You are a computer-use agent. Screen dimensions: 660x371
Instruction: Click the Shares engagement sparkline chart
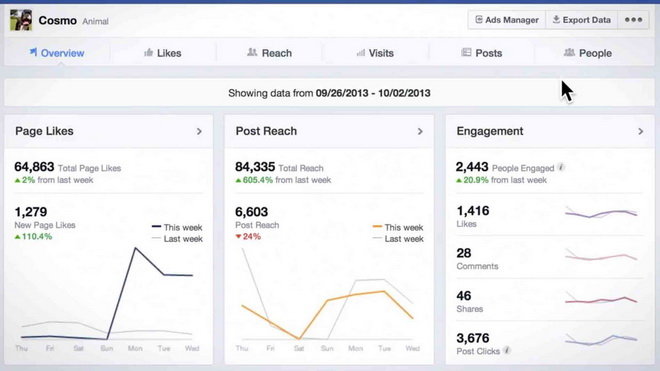(601, 299)
